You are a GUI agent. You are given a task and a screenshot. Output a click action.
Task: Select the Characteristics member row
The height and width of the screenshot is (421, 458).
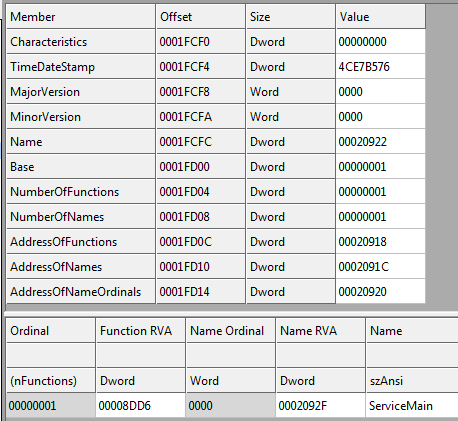tap(216, 42)
